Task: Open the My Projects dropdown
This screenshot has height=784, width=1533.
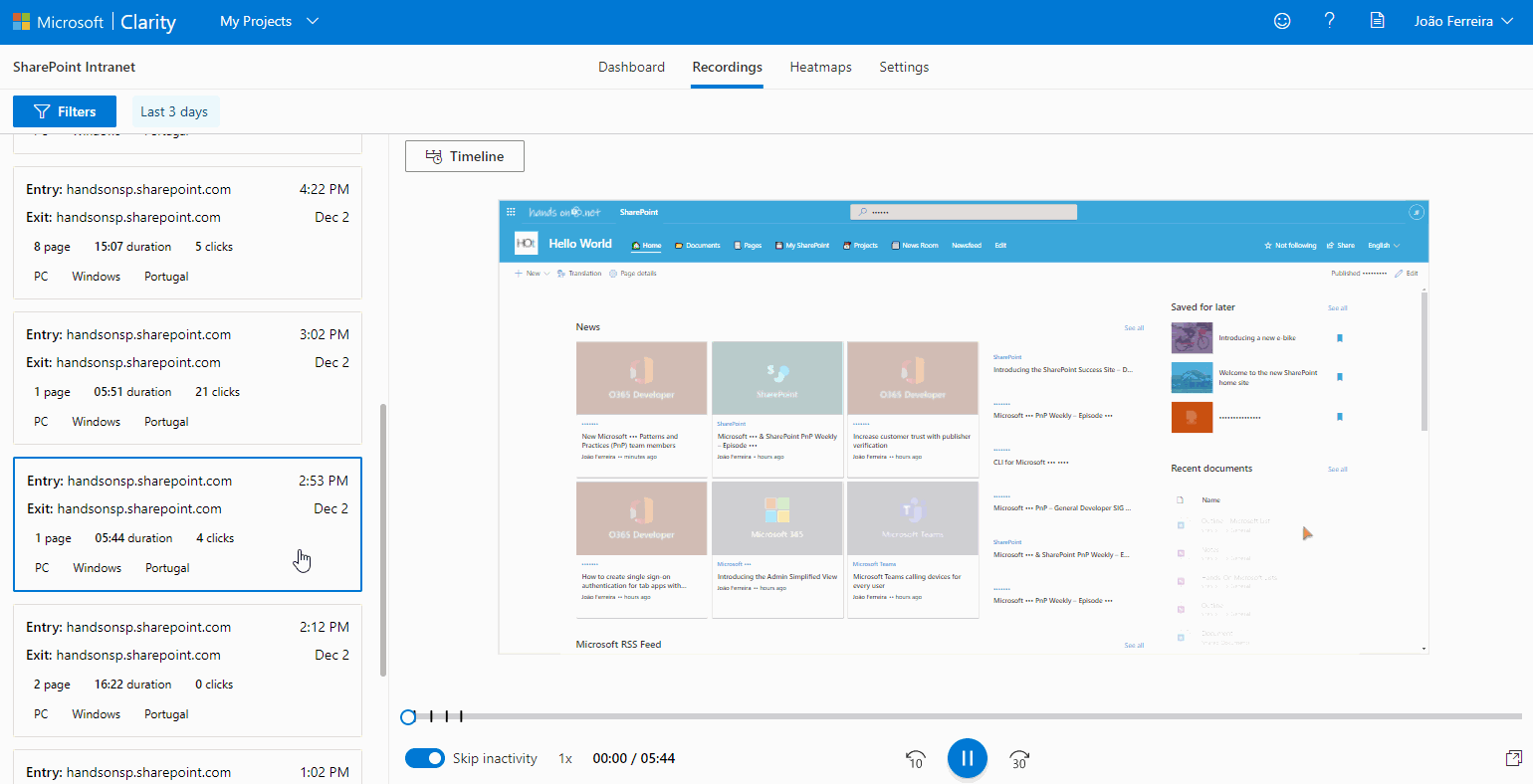Action: (x=269, y=21)
